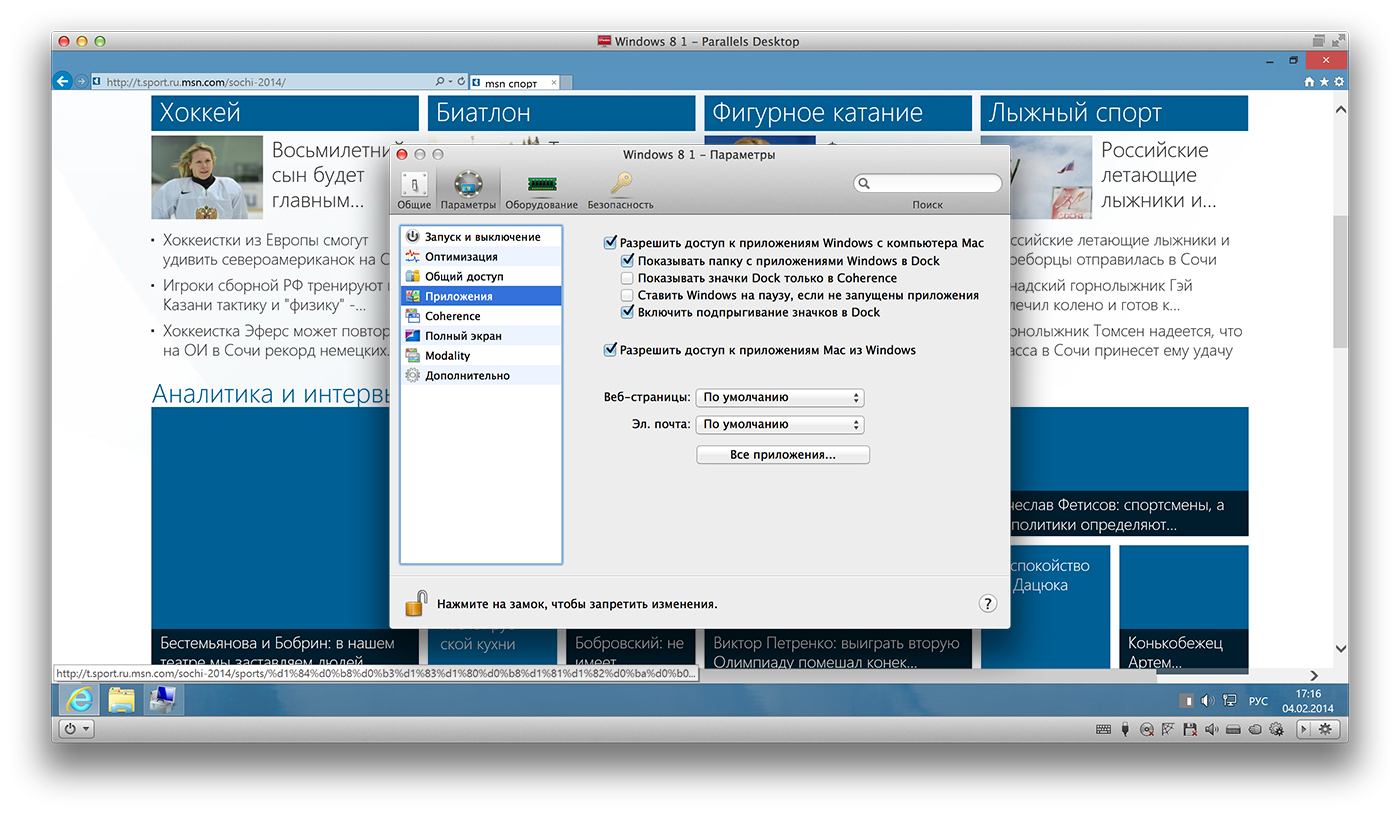
Task: Enable Показывать значки Dock только в Coherence
Action: [x=627, y=278]
